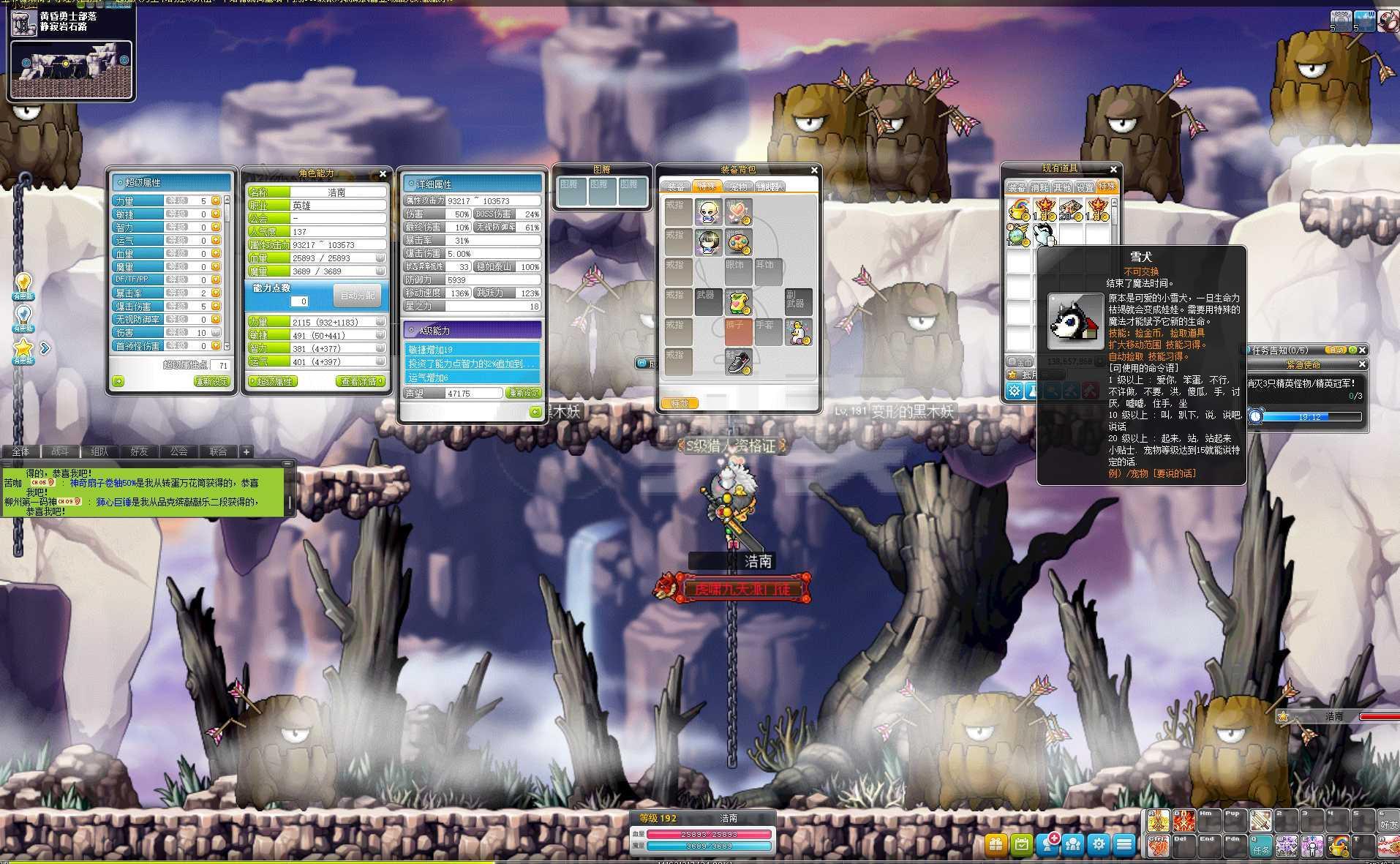The width and height of the screenshot is (1400, 864).
Task: Click the ticket item with count 28
Action: [x=1070, y=211]
